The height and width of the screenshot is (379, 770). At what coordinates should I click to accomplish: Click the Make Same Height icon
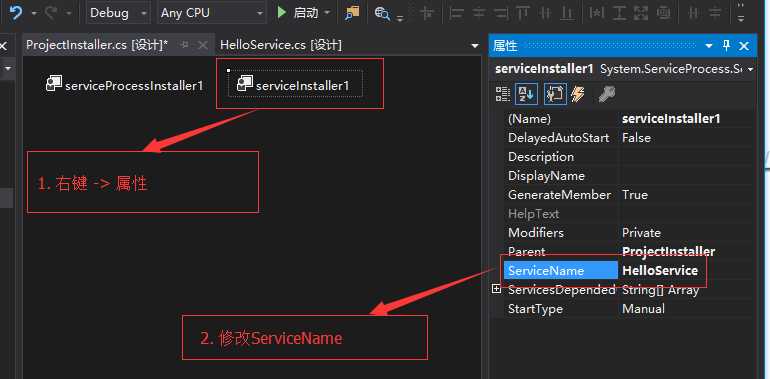(619, 13)
